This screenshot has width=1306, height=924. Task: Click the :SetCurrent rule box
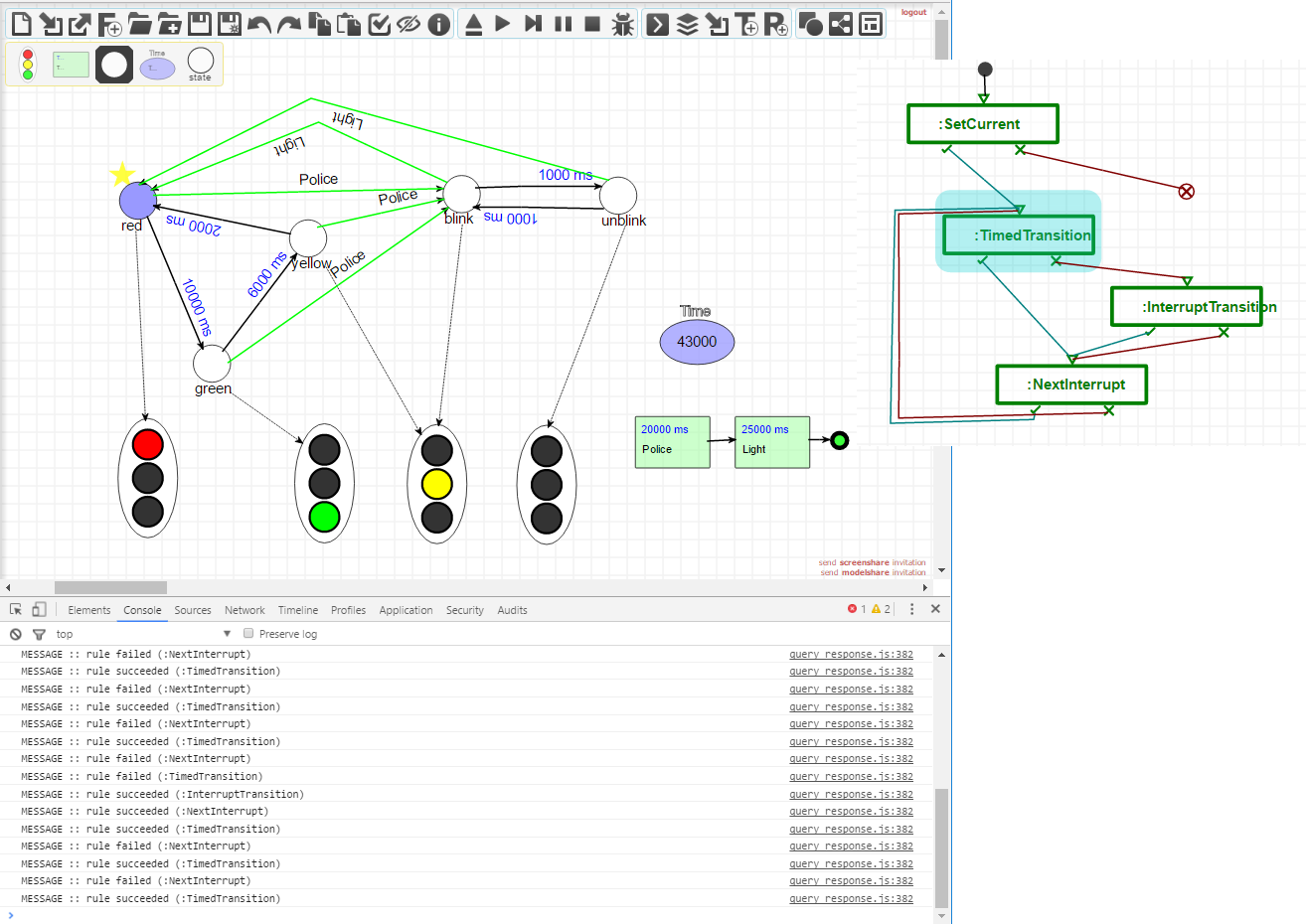coord(983,124)
